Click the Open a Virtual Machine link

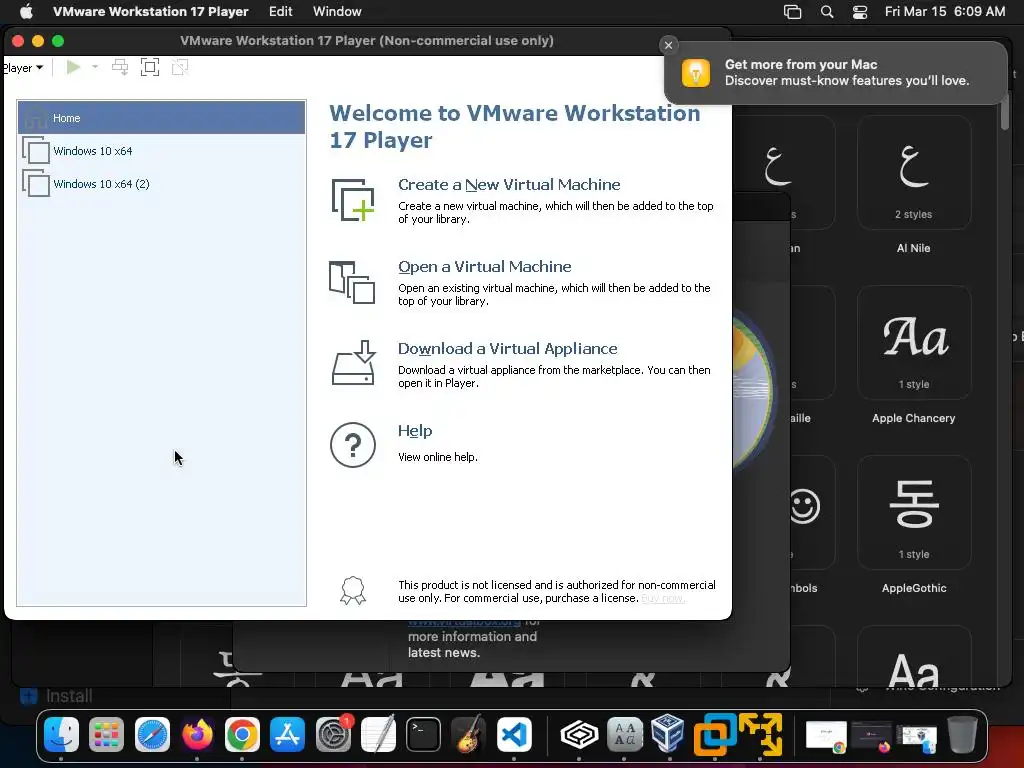tap(485, 267)
